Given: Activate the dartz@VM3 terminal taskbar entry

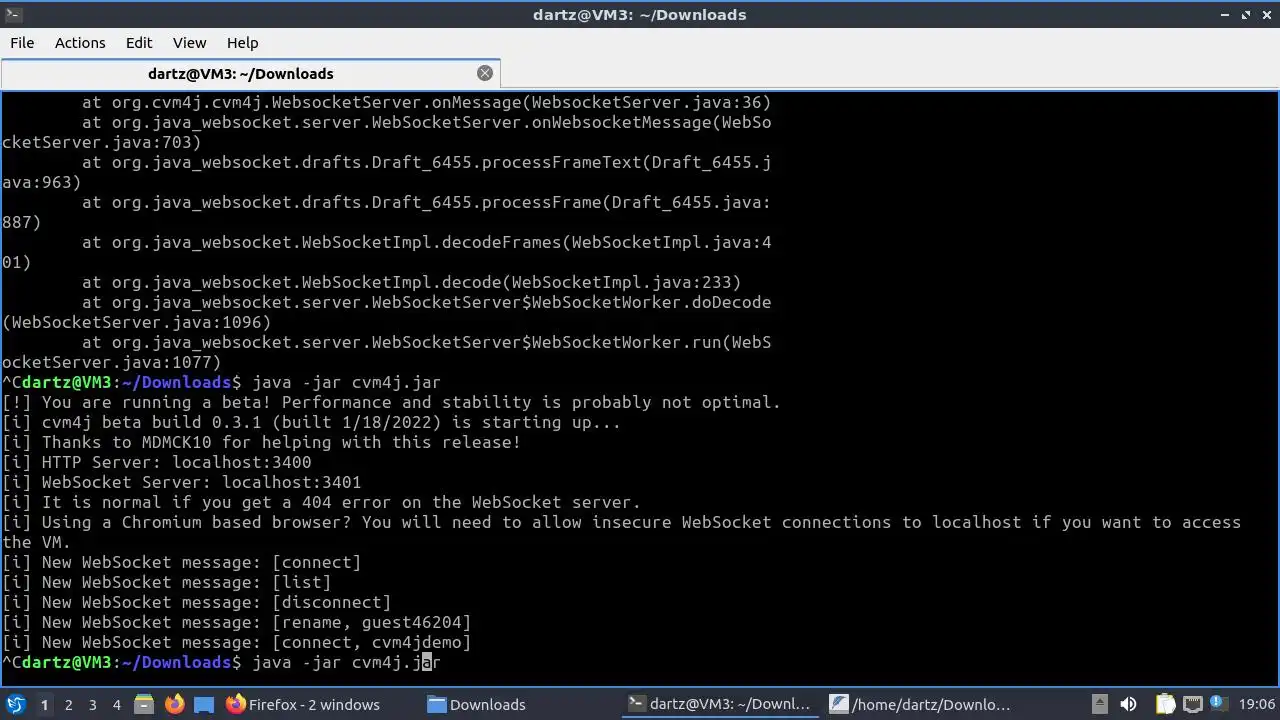Looking at the screenshot, I should (x=720, y=704).
